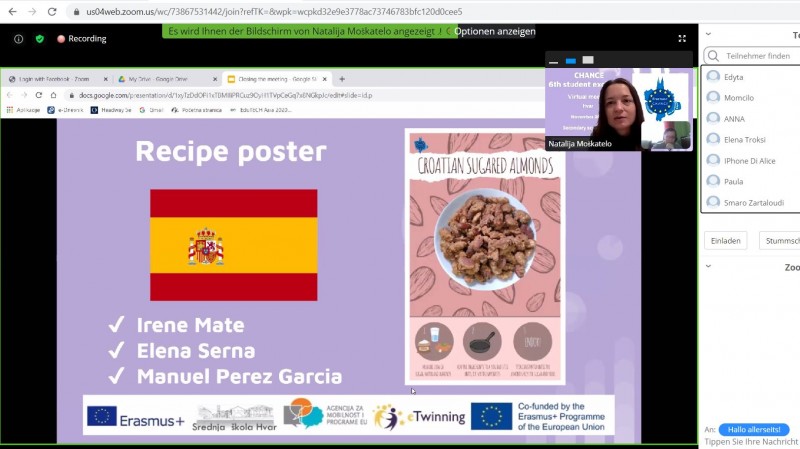Image resolution: width=800 pixels, height=449 pixels.
Task: Switch to shared Login with Facebook Zoom tab
Action: coord(54,79)
